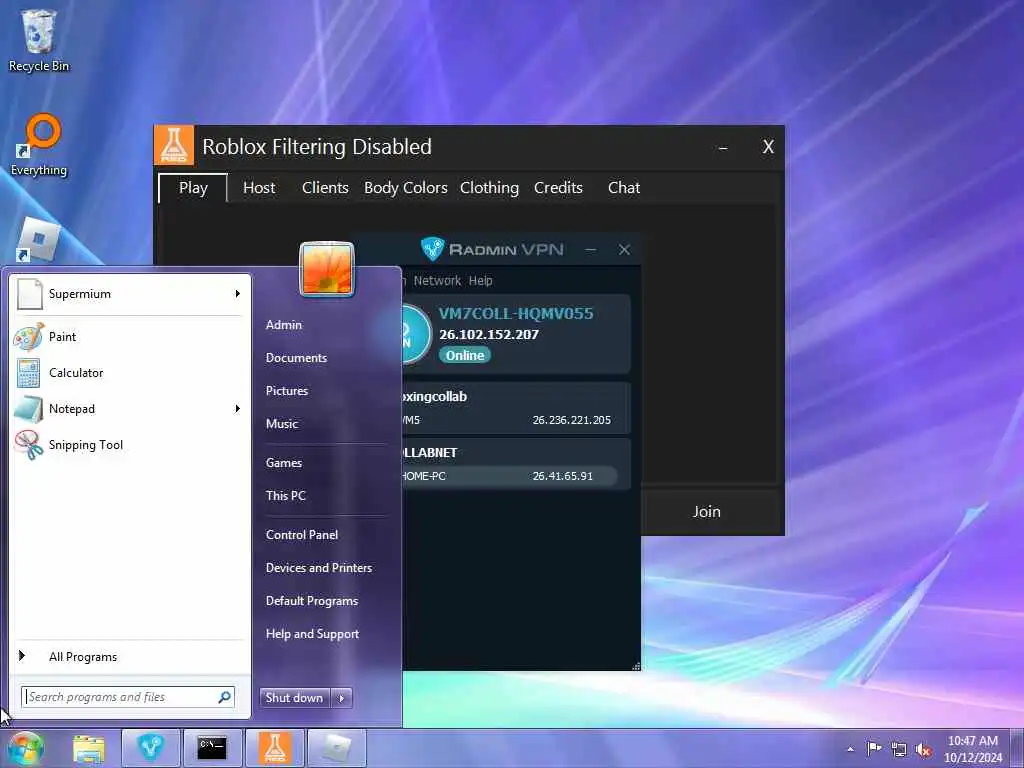Click the Windows Start orb
The image size is (1024, 768).
(25, 748)
